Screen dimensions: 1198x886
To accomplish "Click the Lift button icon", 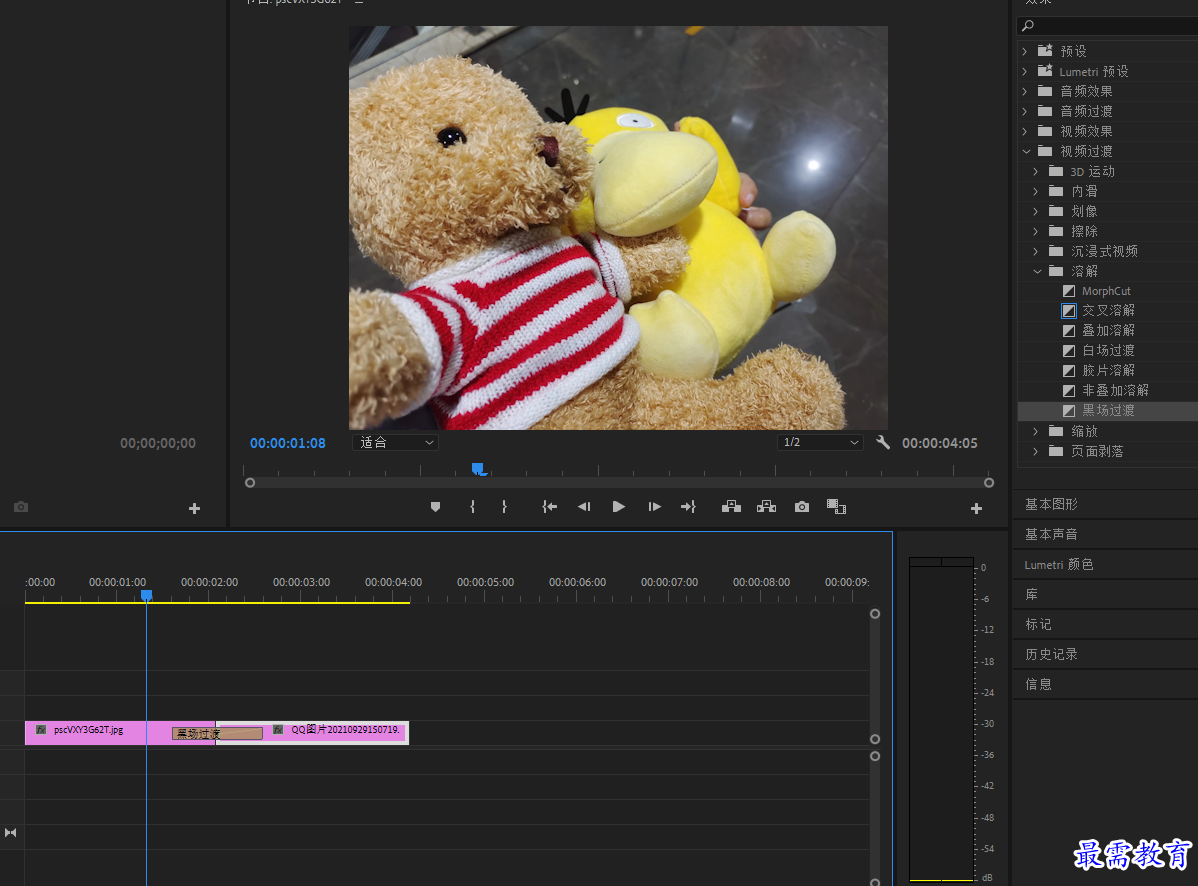I will tap(731, 507).
